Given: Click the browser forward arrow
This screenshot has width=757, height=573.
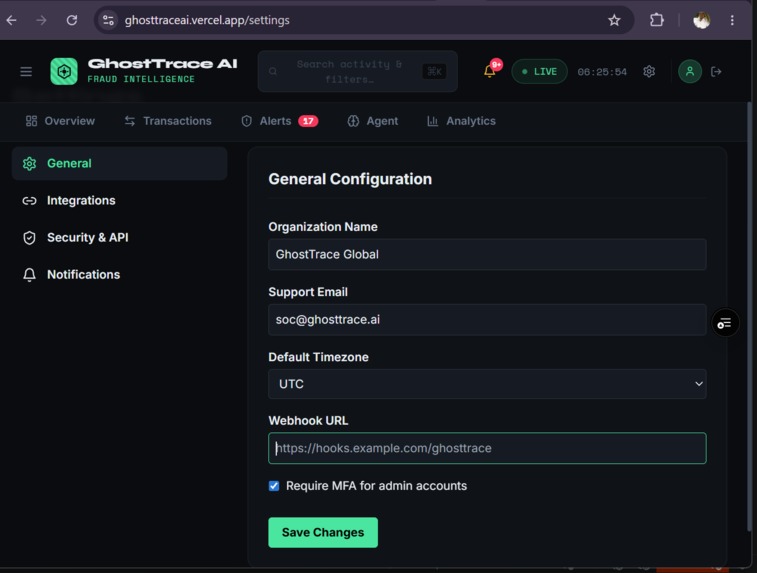Looking at the screenshot, I should click(x=42, y=20).
